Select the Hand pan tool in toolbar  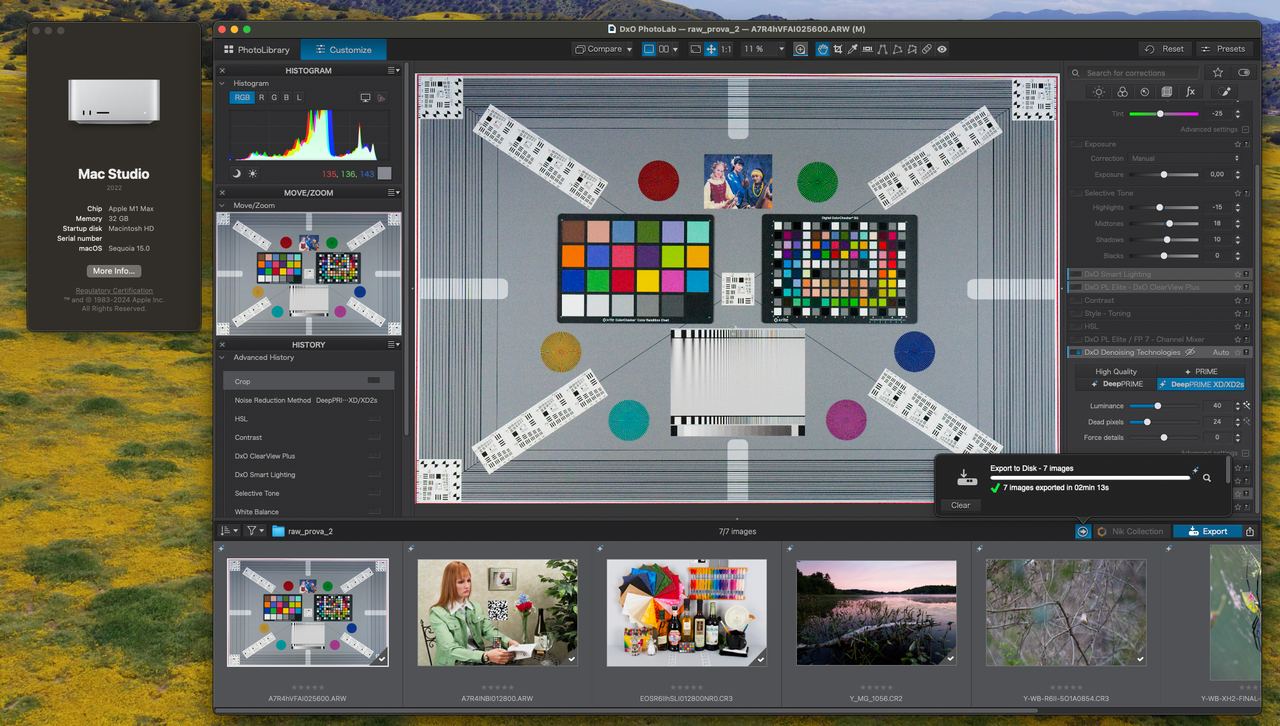coord(822,49)
